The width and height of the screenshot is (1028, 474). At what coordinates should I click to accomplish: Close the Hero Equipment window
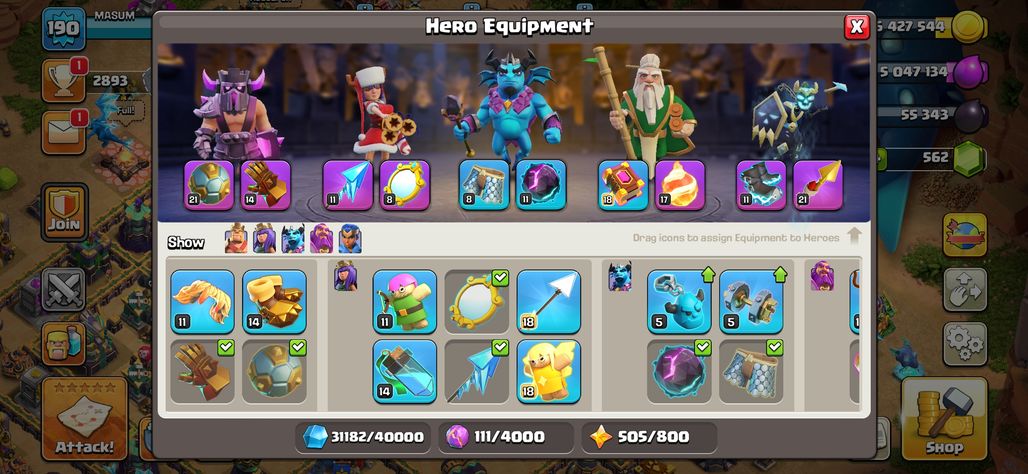tap(856, 26)
